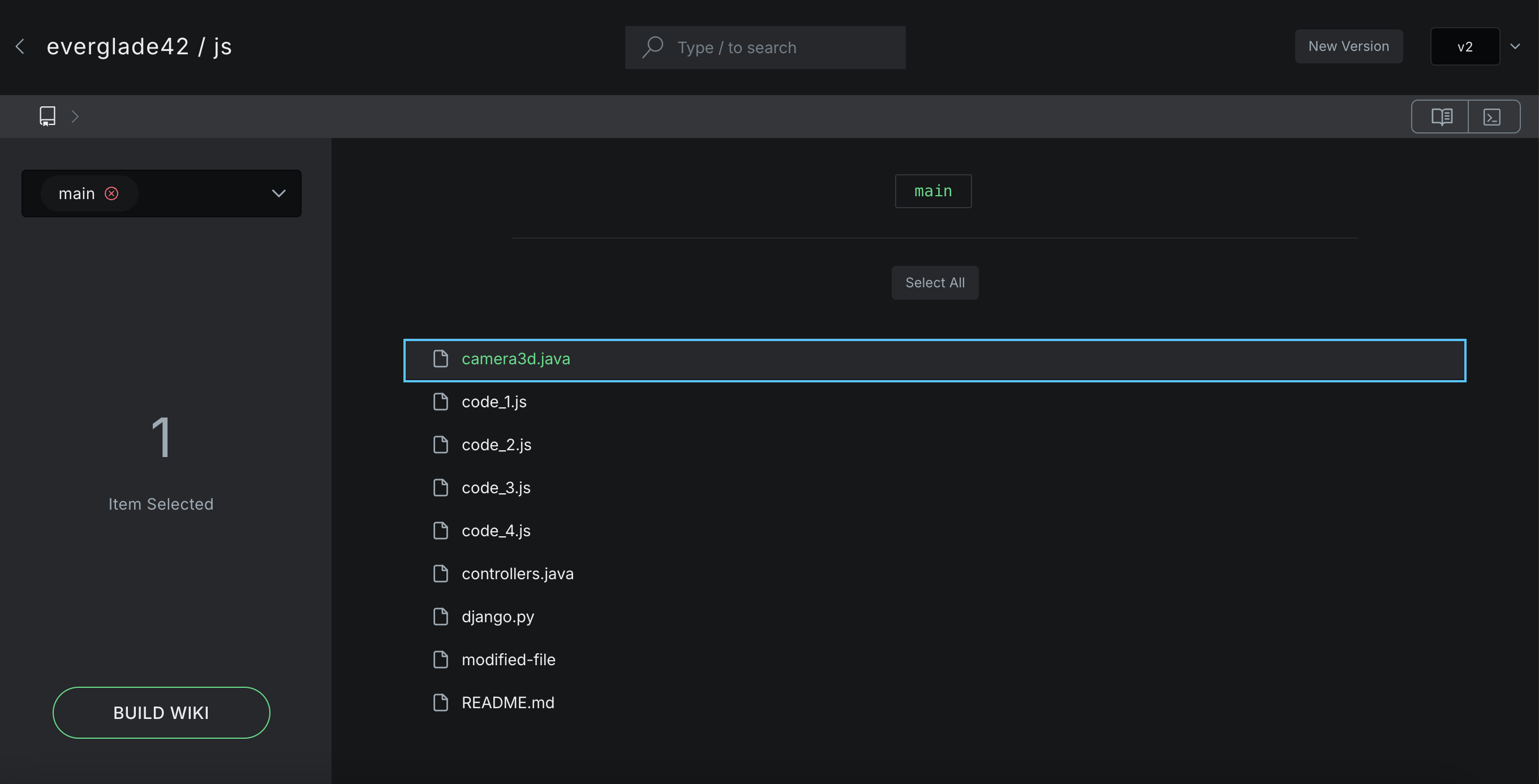Click the repository file explorer icon

46,116
